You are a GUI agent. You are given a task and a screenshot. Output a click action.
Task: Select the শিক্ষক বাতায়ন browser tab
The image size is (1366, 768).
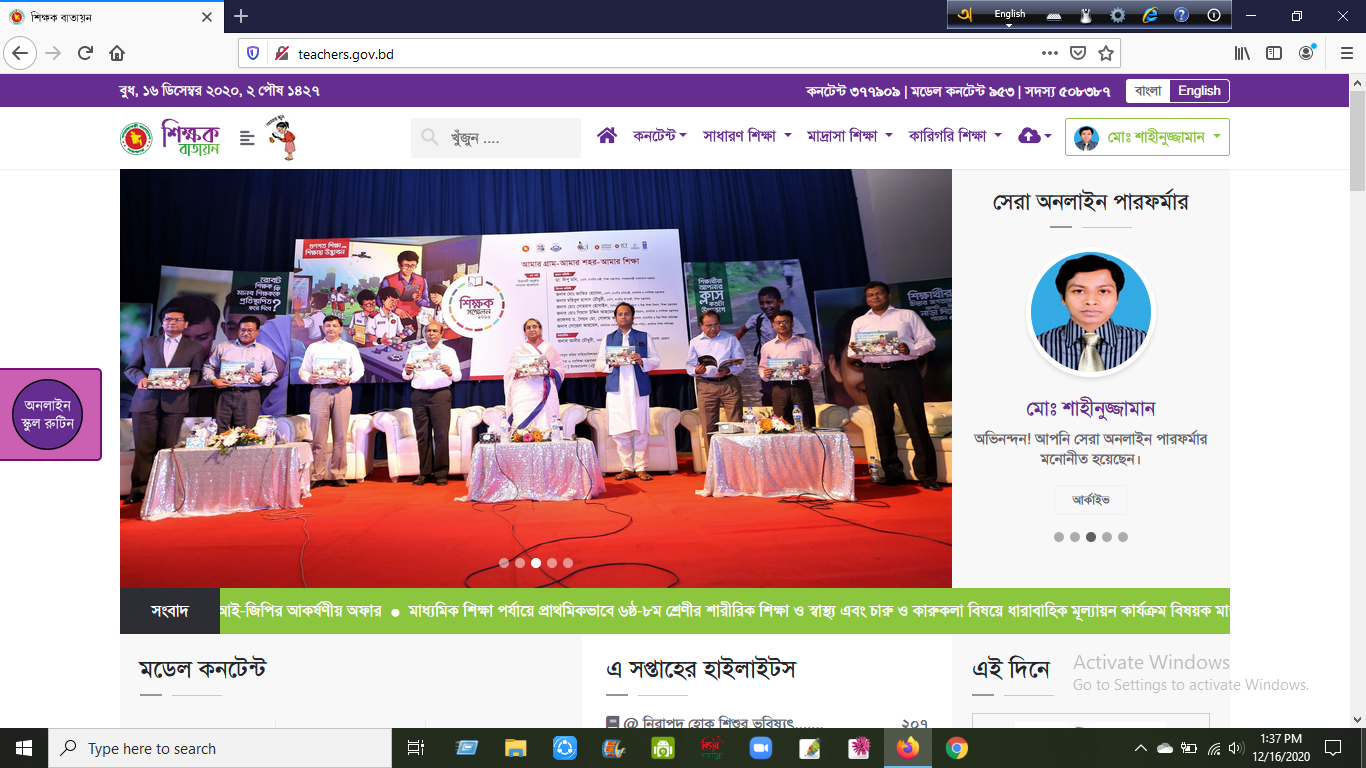point(113,17)
